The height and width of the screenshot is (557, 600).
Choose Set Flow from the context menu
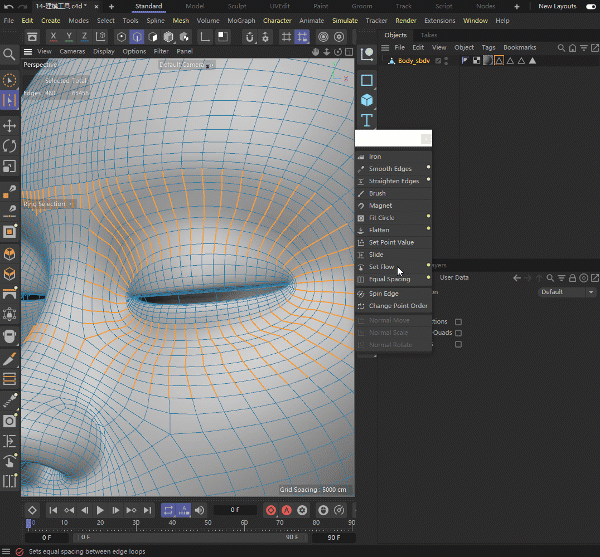click(x=382, y=267)
